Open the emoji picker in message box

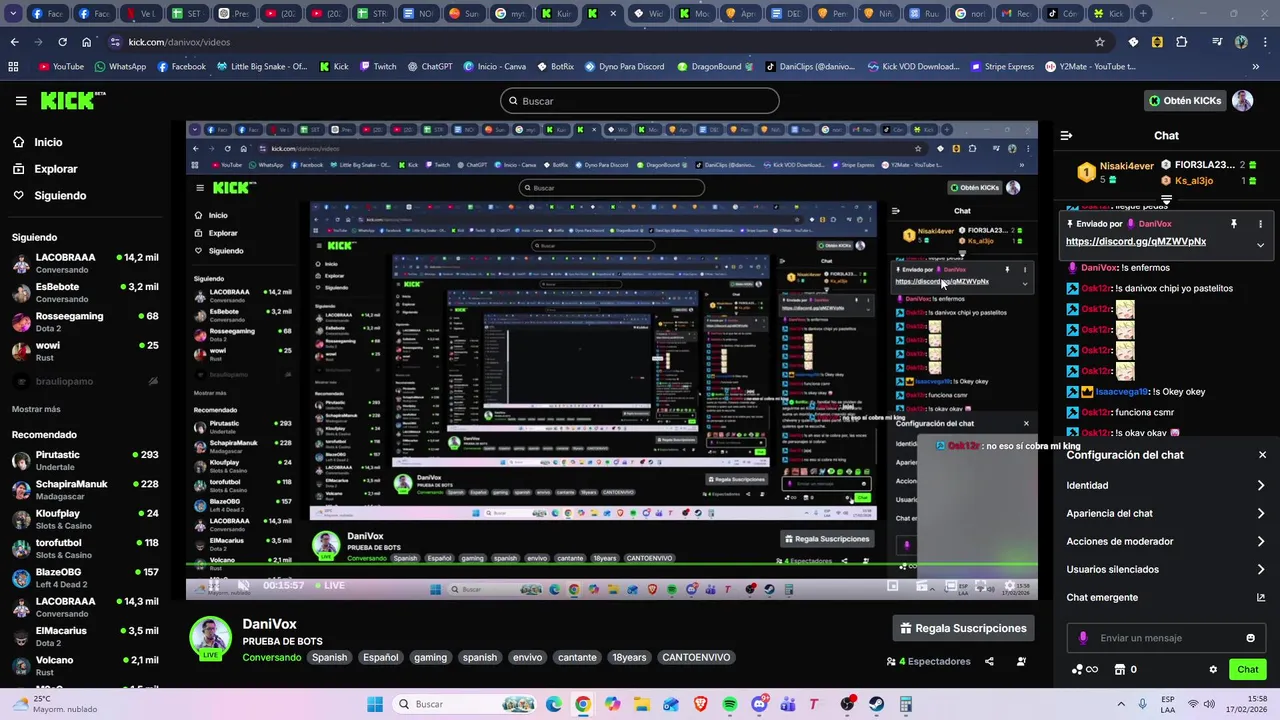coord(1250,638)
